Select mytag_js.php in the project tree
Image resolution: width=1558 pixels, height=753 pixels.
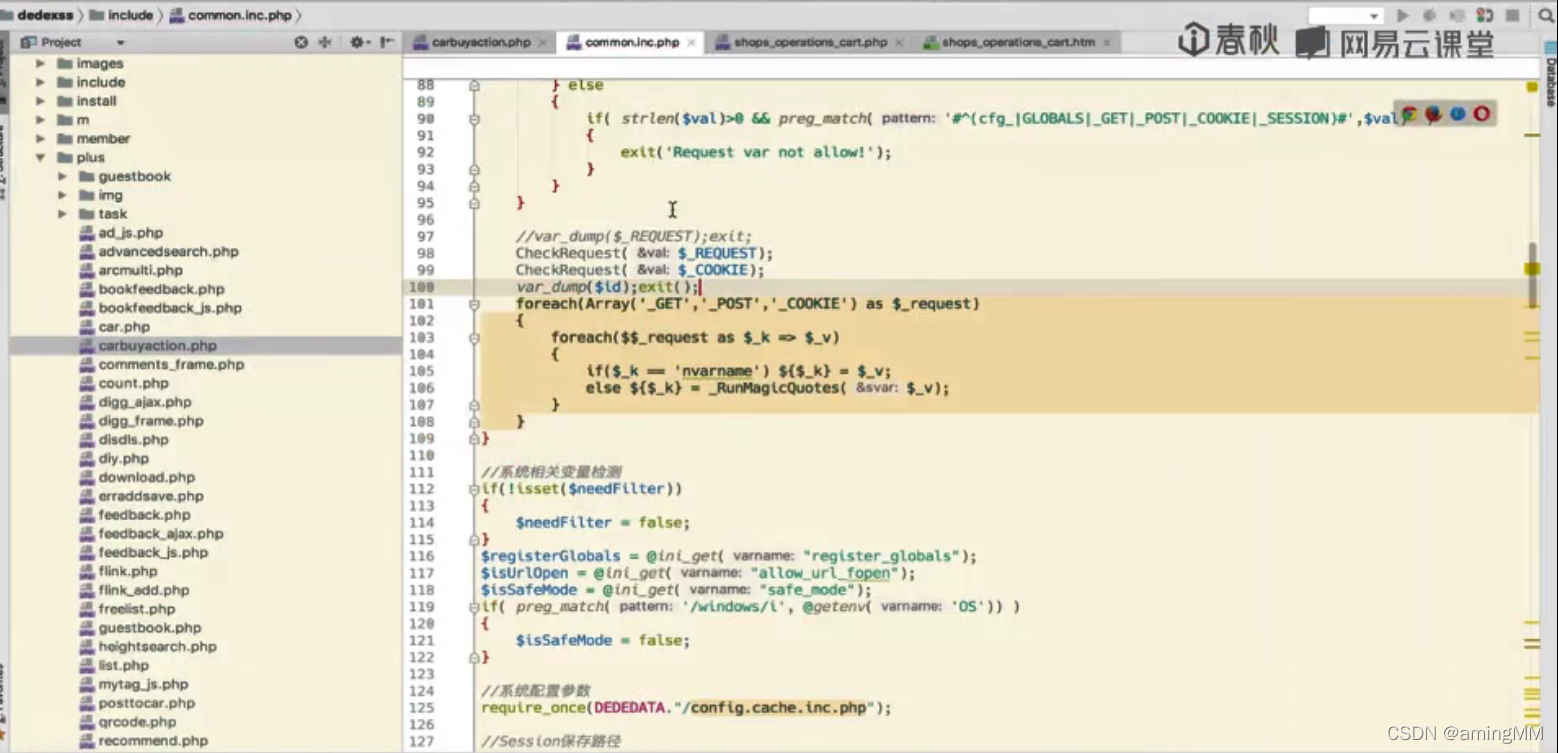143,684
